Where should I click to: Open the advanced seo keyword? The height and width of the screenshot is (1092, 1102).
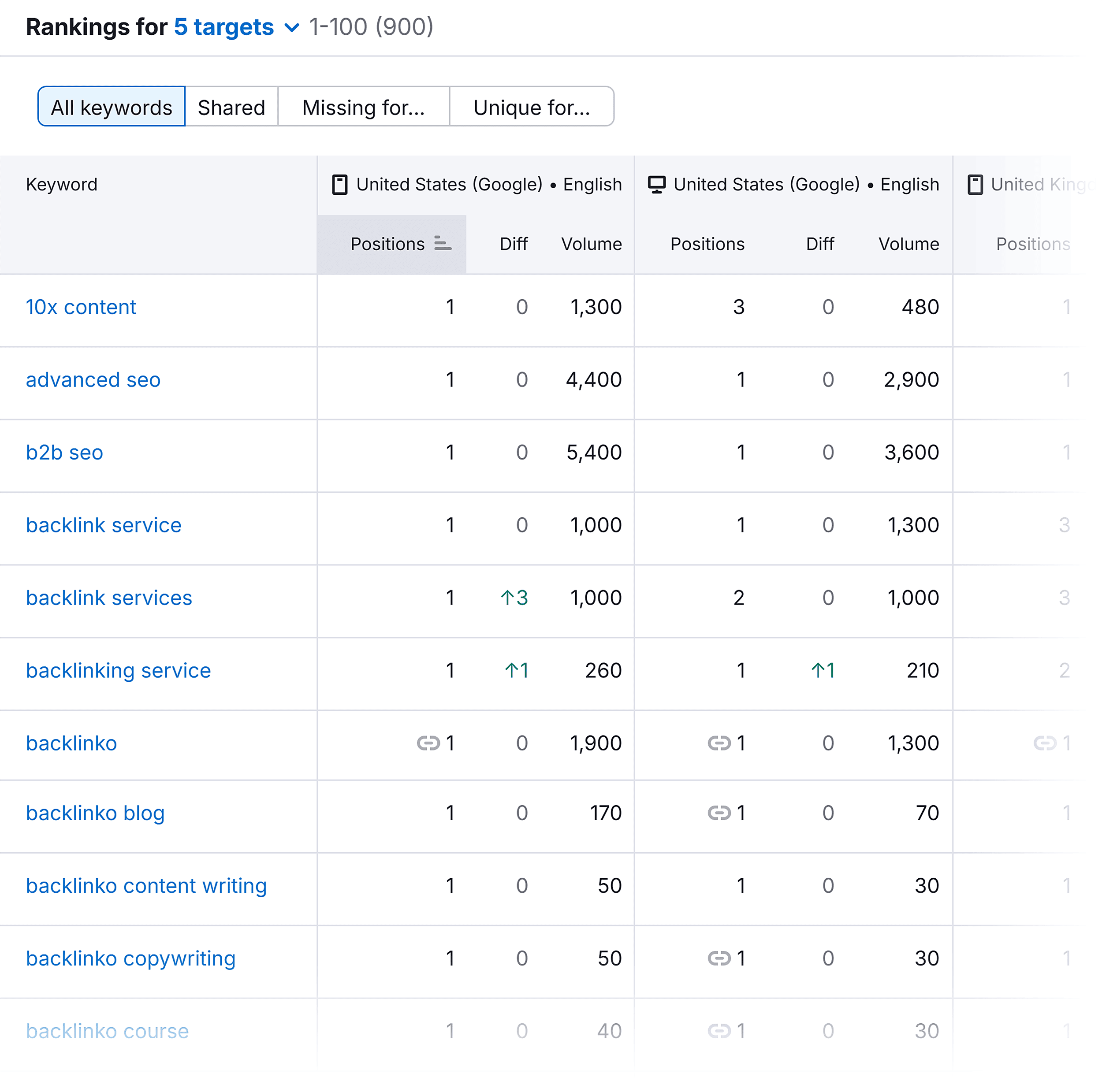(x=93, y=380)
